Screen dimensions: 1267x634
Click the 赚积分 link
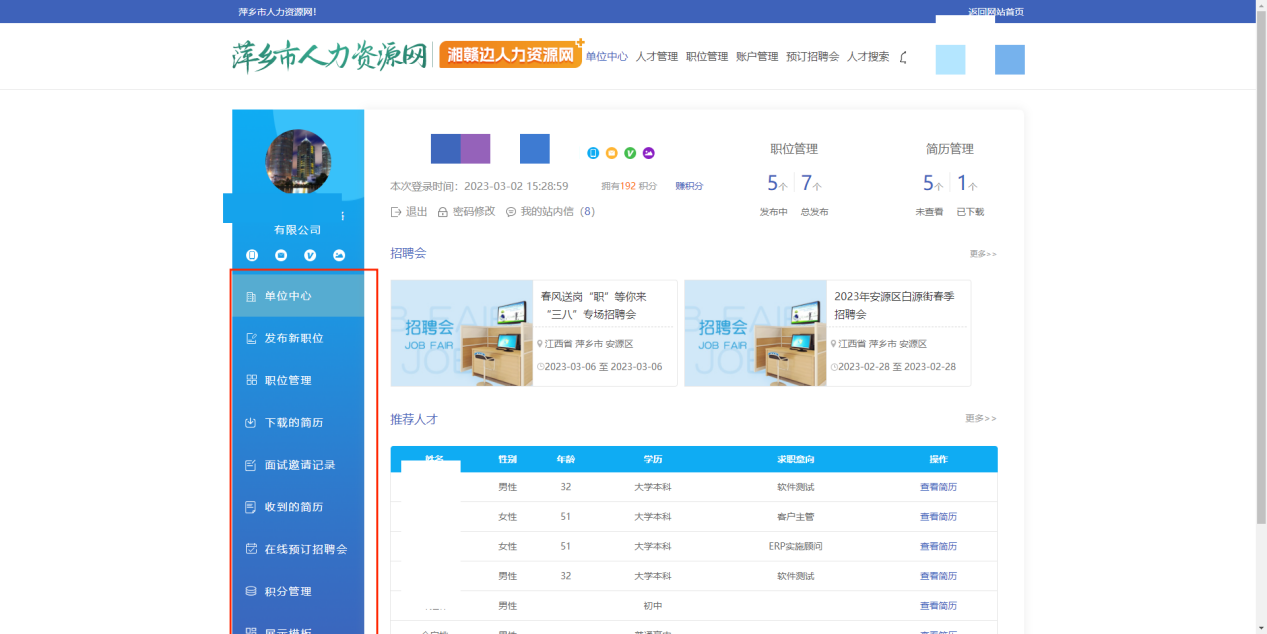(x=689, y=186)
